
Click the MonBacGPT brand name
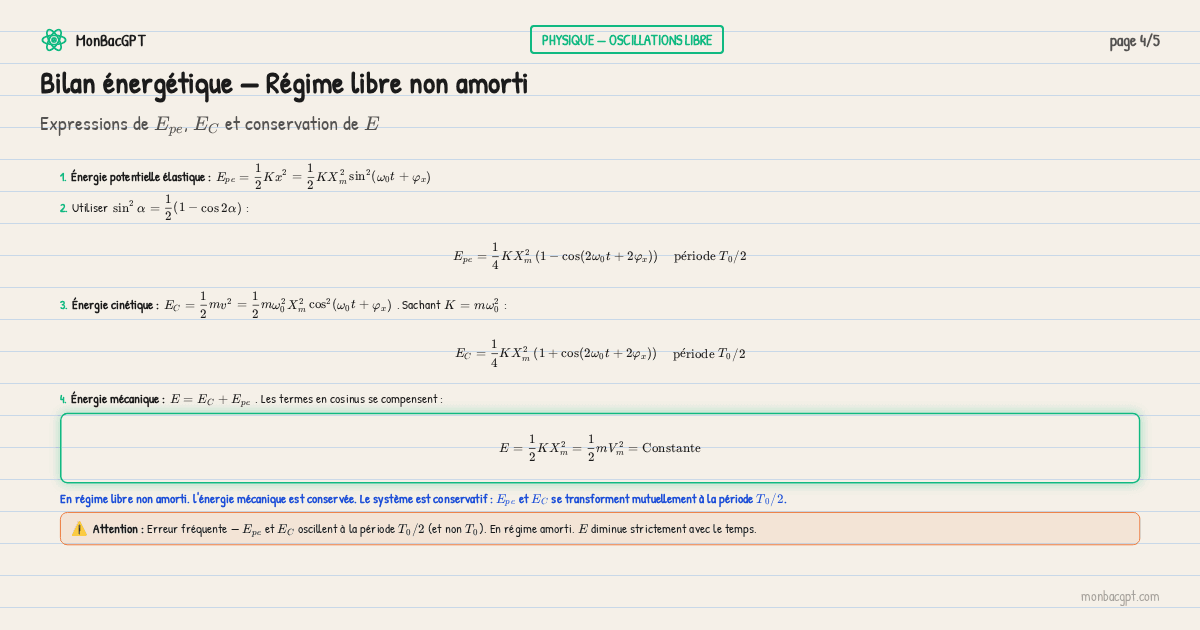click(110, 41)
